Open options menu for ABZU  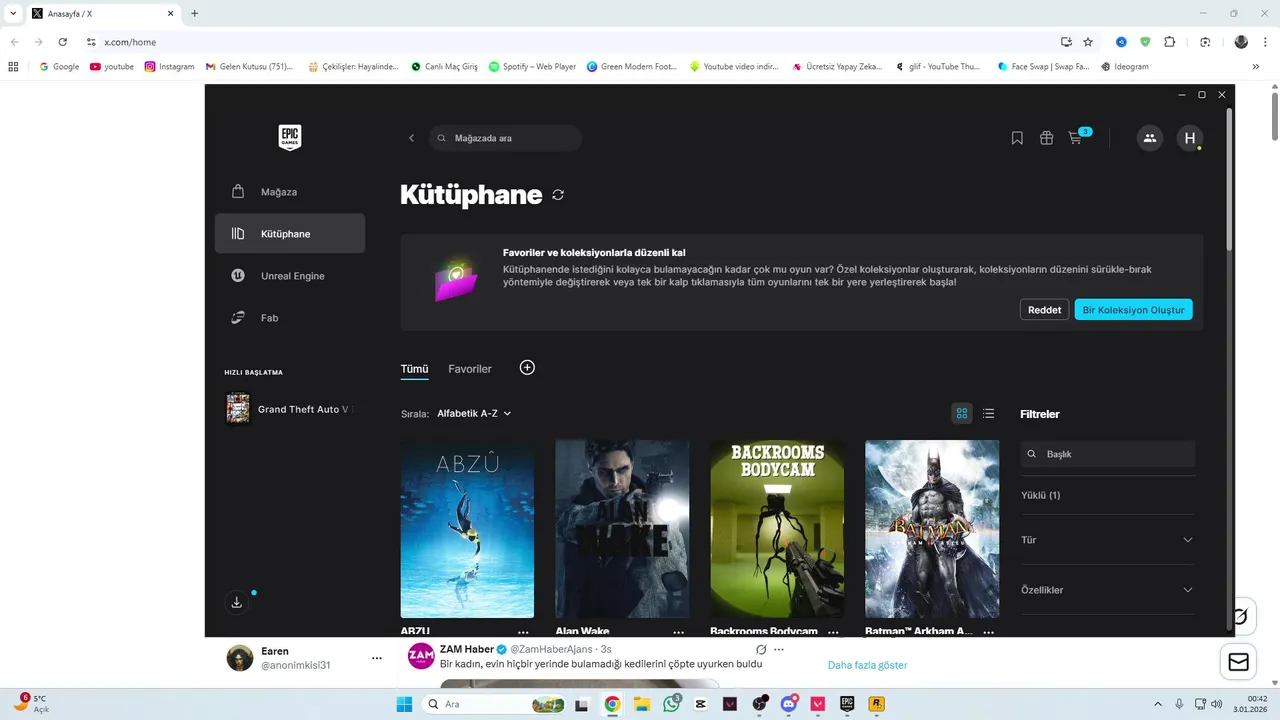click(x=523, y=632)
